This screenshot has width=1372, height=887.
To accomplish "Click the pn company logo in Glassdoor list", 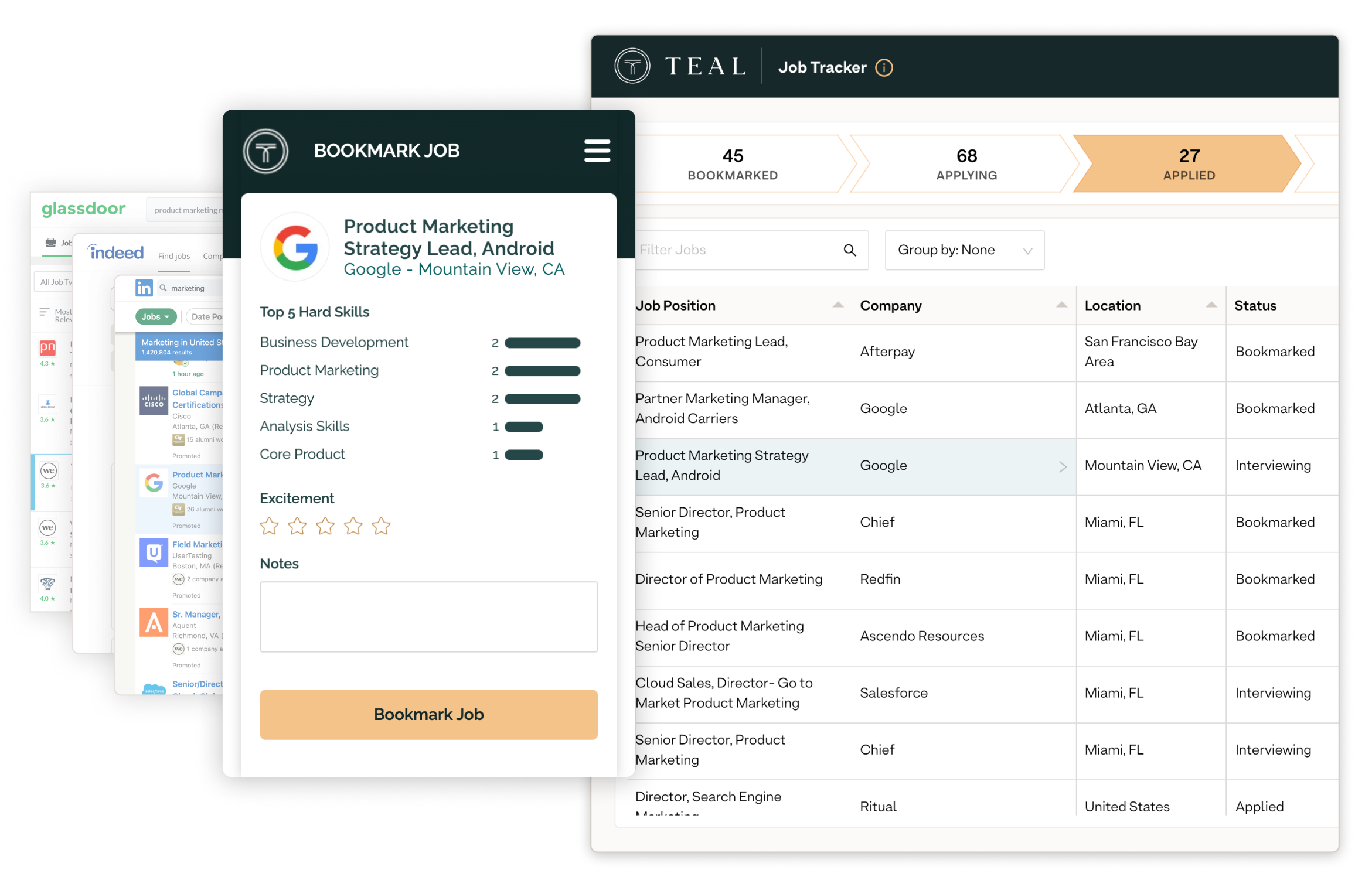I will [47, 348].
